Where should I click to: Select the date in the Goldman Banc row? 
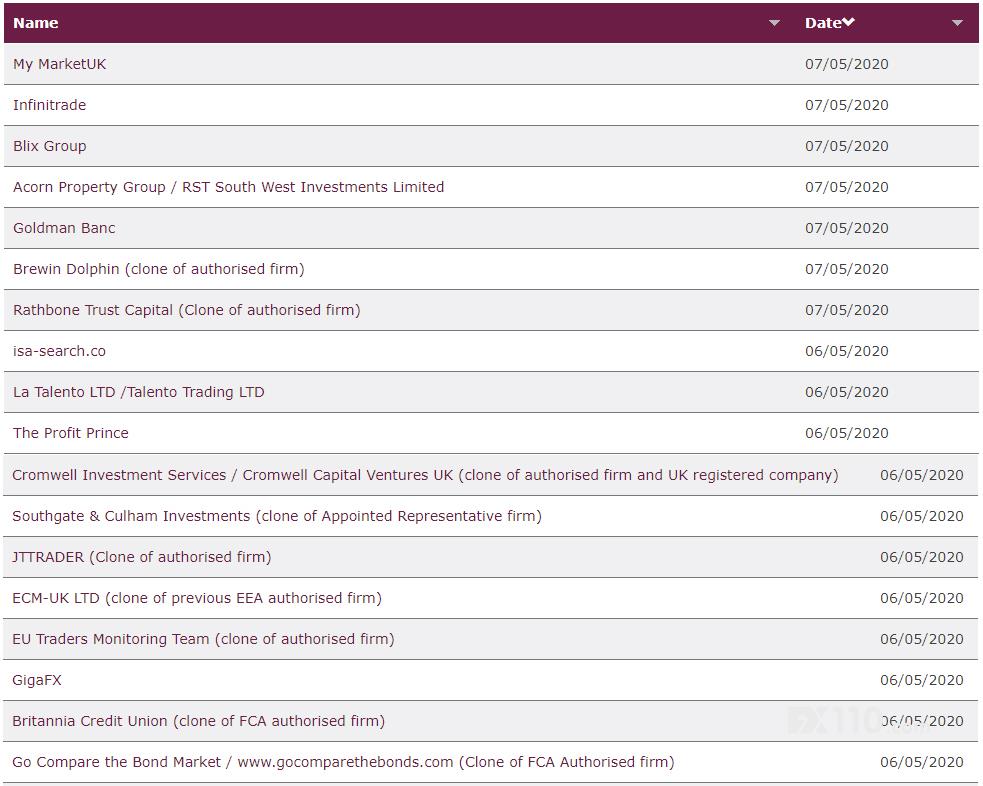[846, 228]
